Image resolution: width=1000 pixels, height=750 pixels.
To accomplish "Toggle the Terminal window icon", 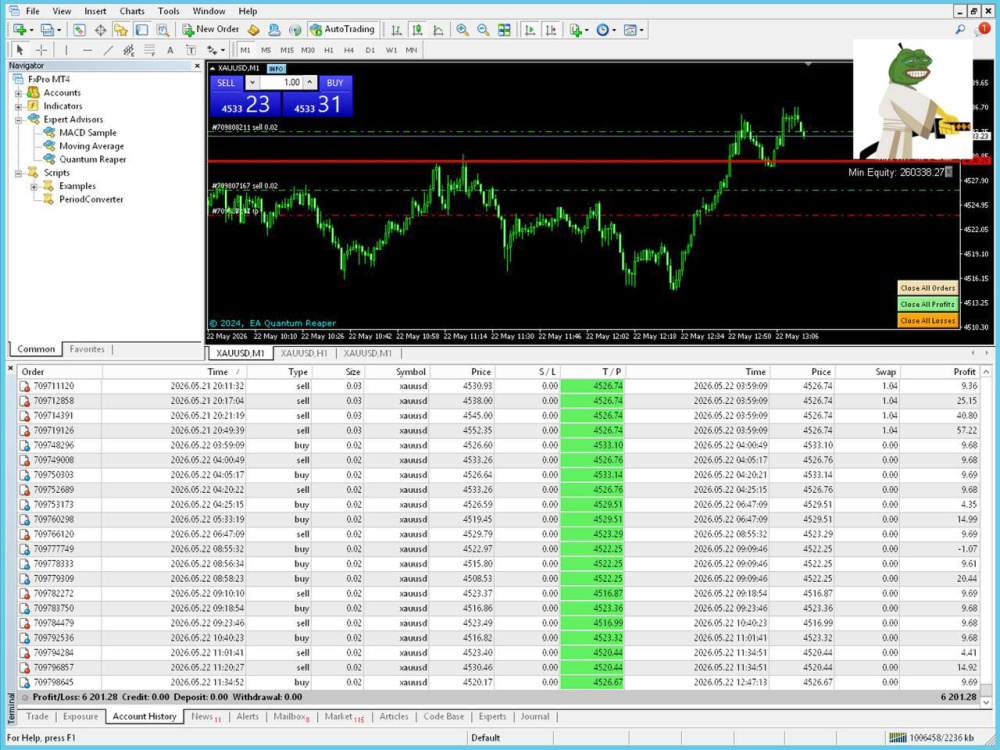I will pos(142,29).
